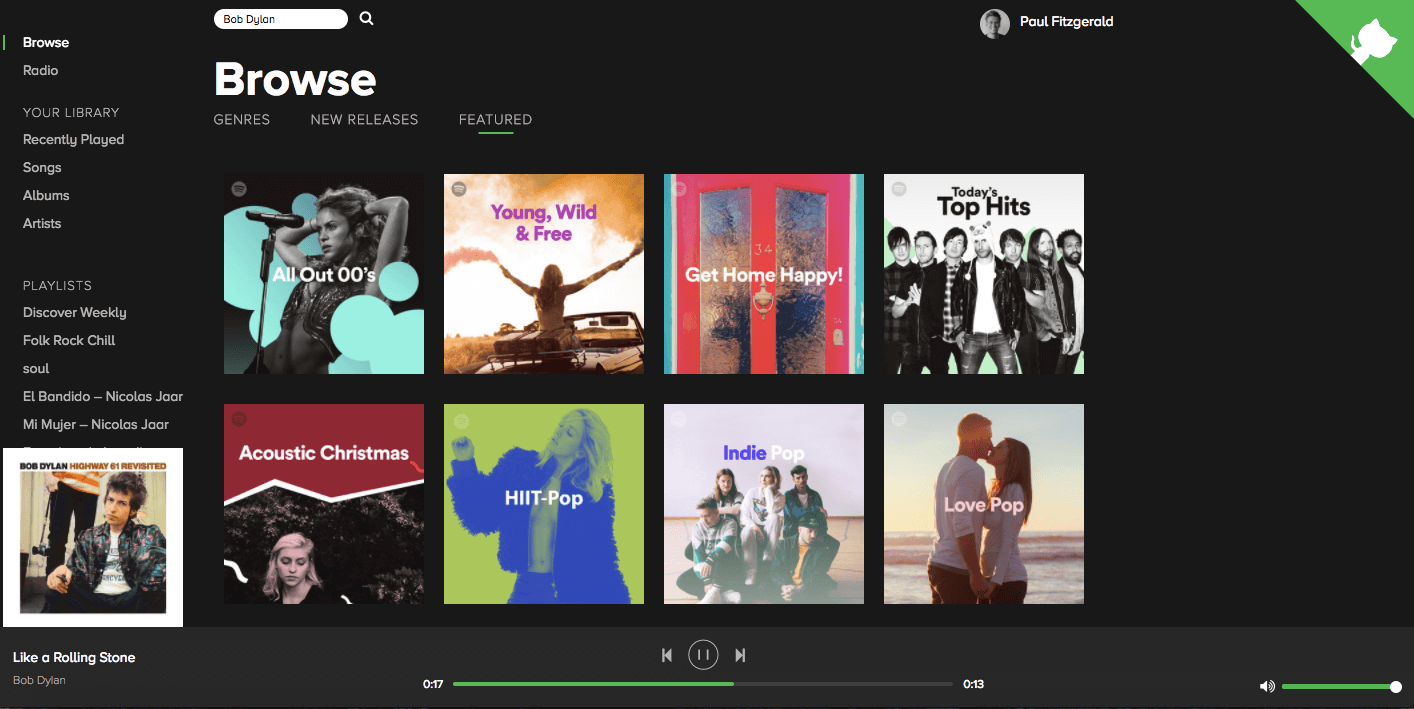Skip to the previous track
The width and height of the screenshot is (1414, 709).
pyautogui.click(x=667, y=655)
